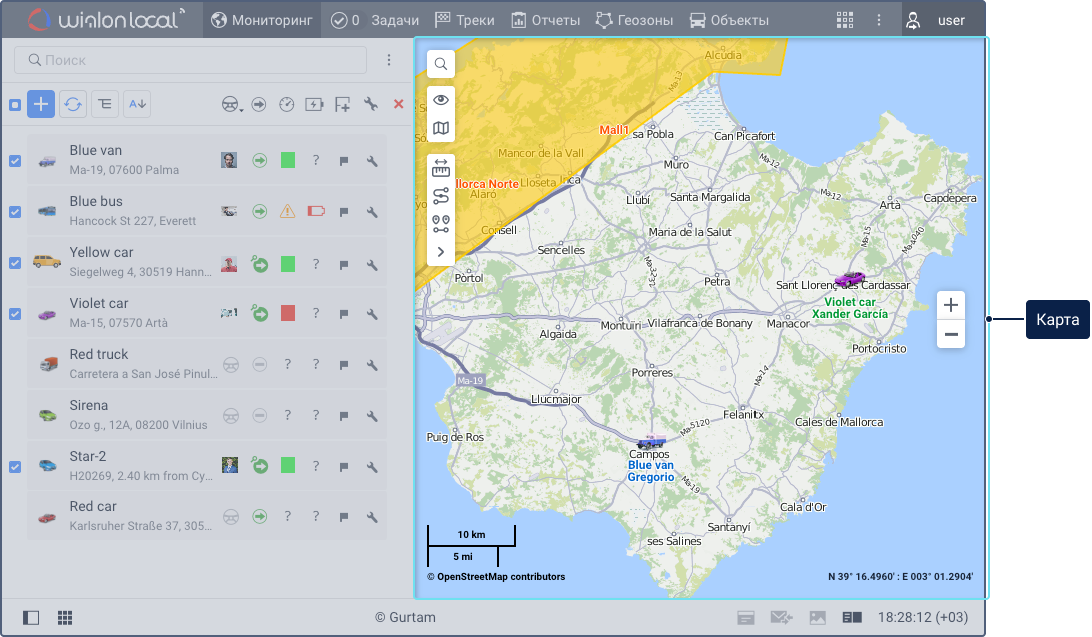
Task: Zoom in the map with plus button
Action: point(951,305)
